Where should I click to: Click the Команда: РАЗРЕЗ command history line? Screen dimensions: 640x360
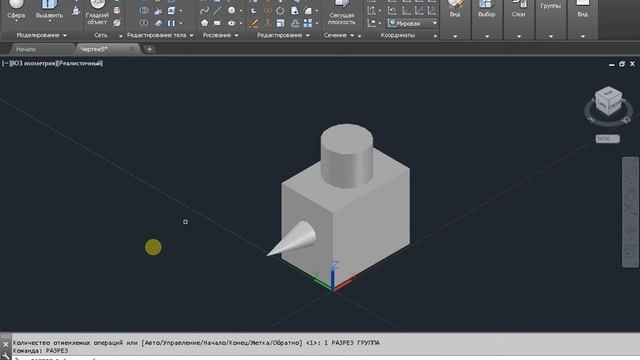(41, 351)
